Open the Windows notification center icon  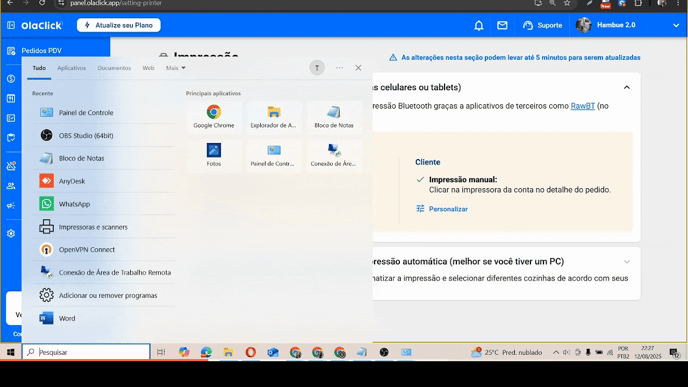[674, 352]
